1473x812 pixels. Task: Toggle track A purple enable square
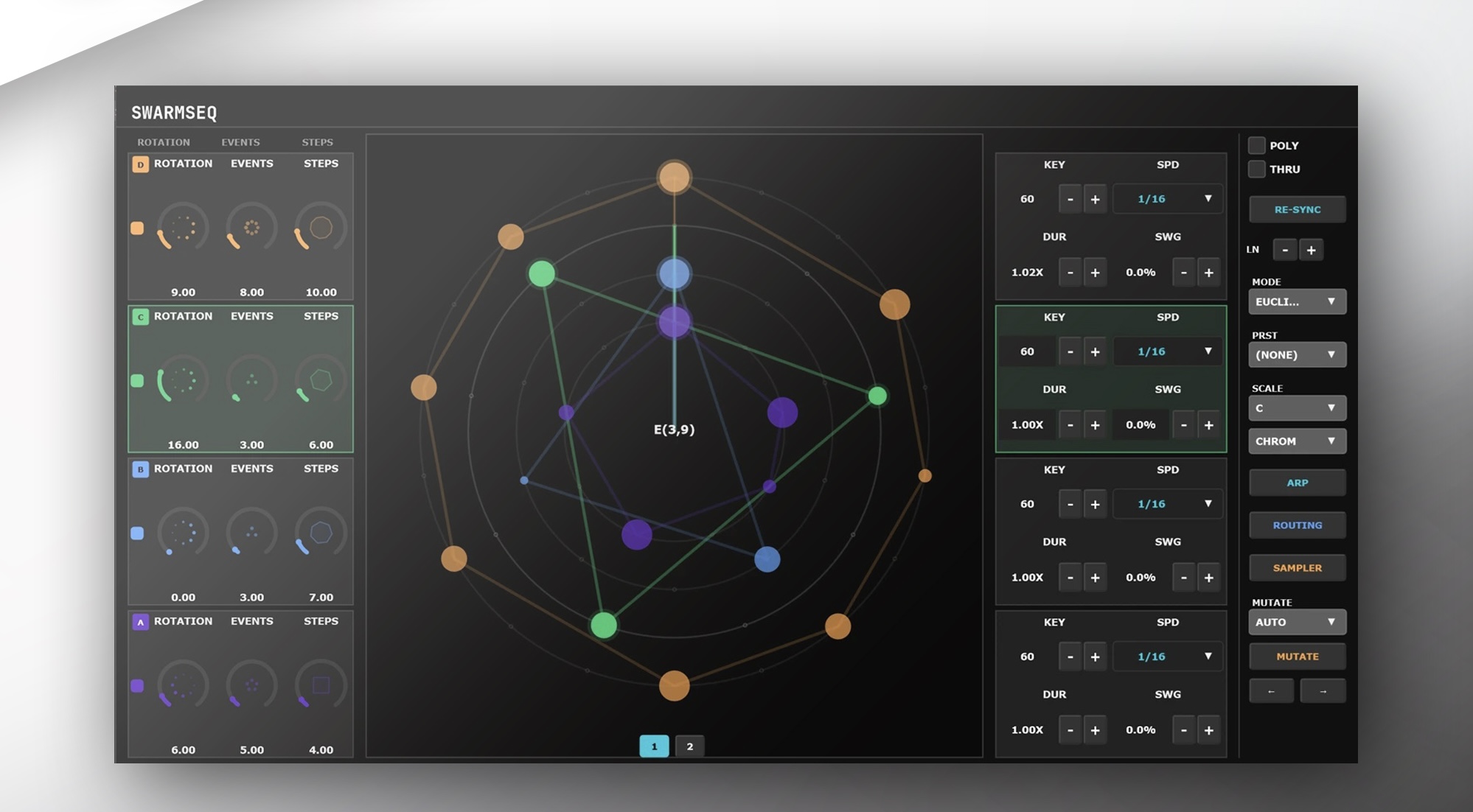137,686
